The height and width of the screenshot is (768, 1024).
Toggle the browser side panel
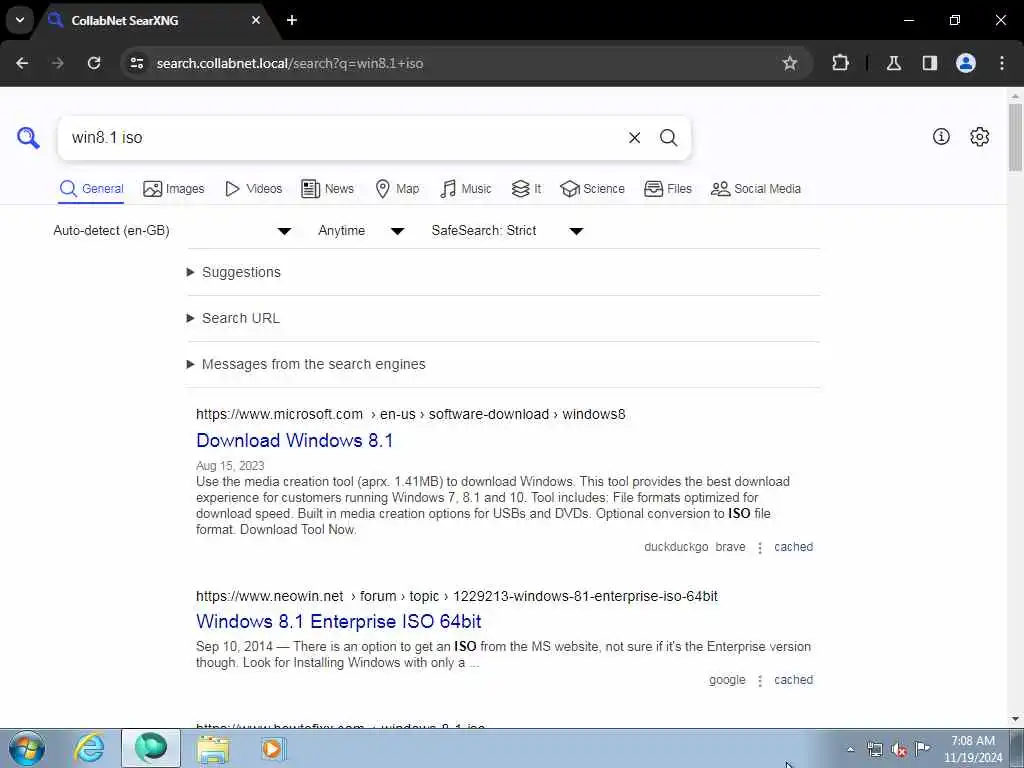click(x=930, y=63)
